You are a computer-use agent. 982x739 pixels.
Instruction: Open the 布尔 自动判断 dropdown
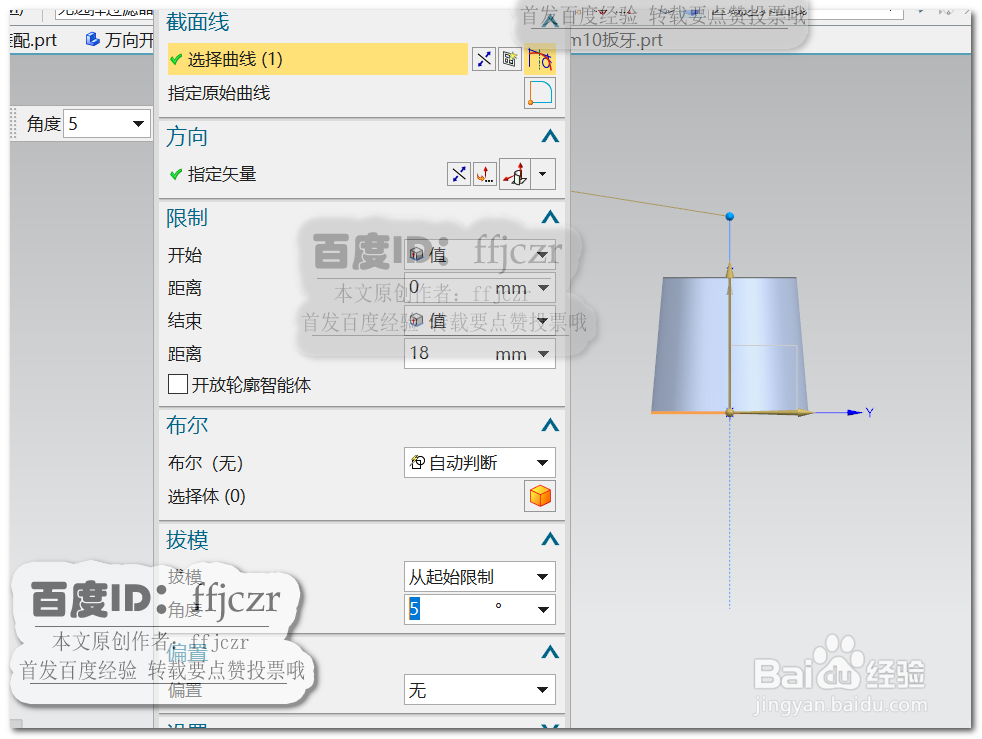click(480, 463)
